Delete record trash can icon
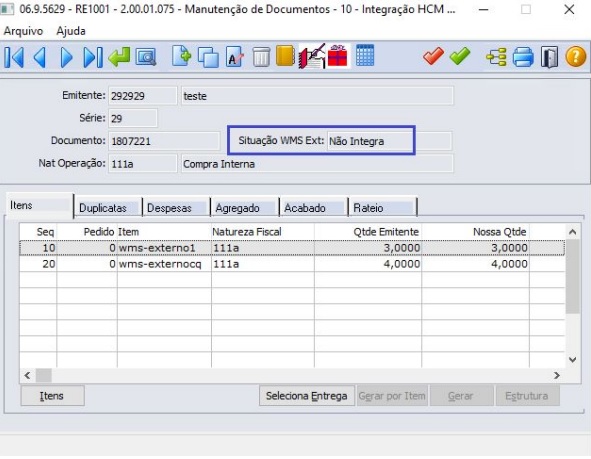This screenshot has width=591, height=459. coord(261,57)
